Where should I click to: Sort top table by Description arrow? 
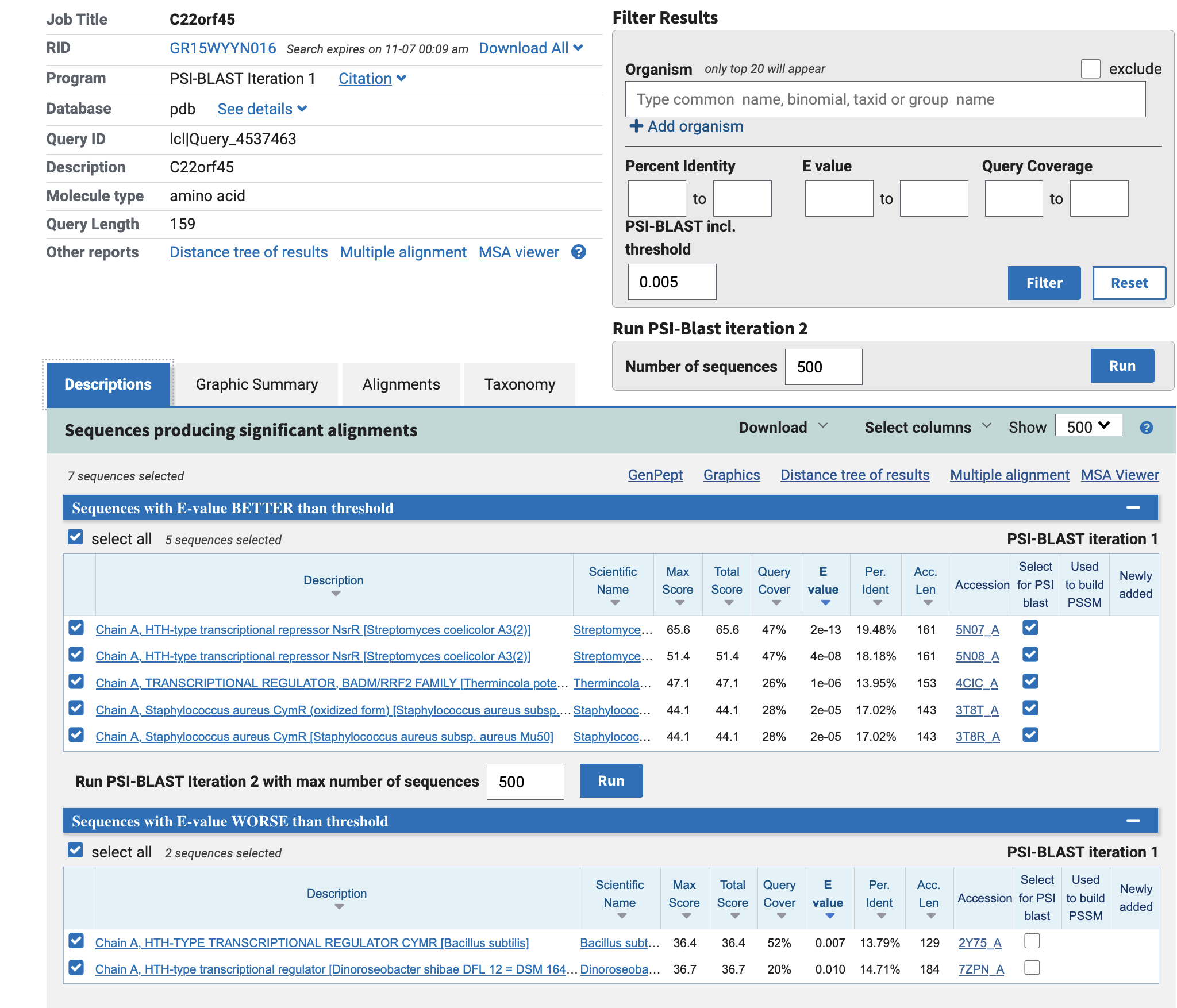(336, 594)
